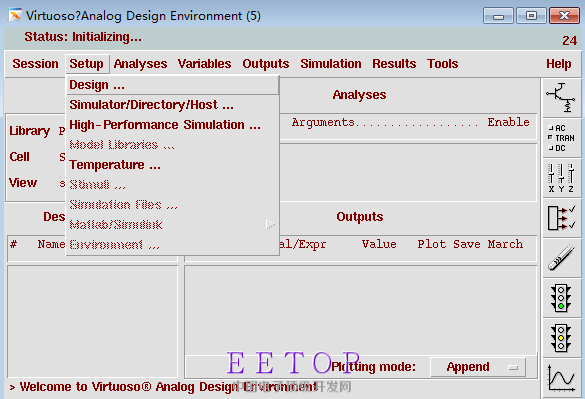Click the Outputs section heading
This screenshot has height=399, width=585.
pyautogui.click(x=360, y=217)
